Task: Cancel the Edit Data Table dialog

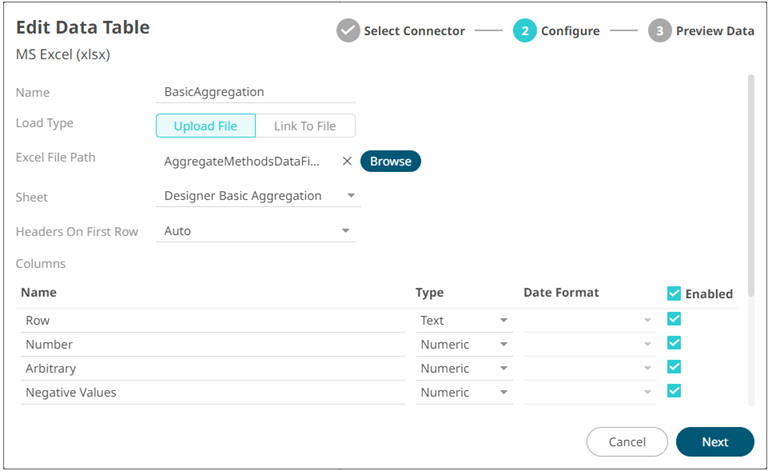Action: 627,442
